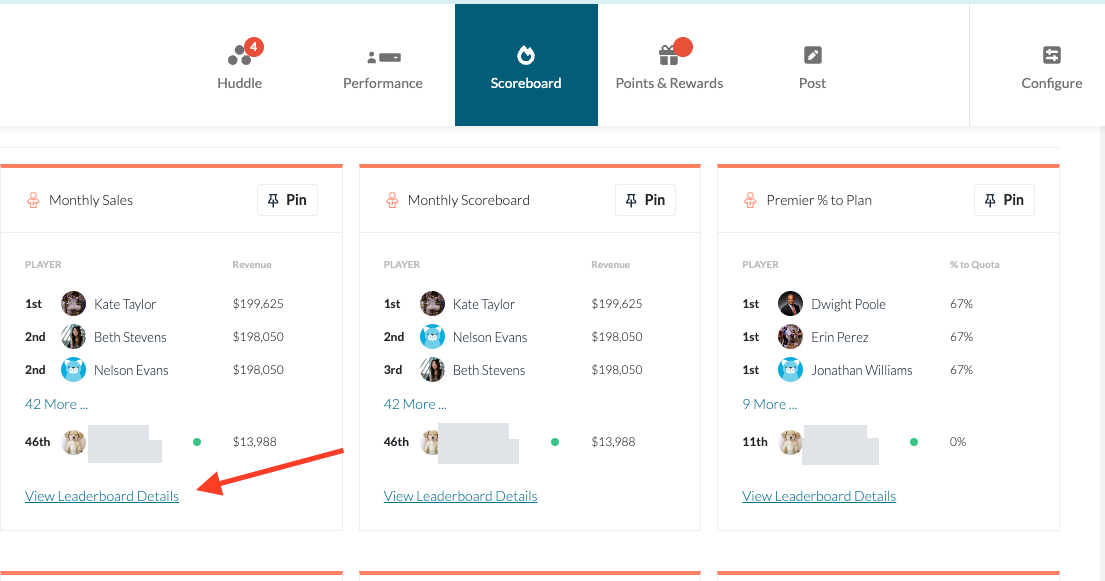Image resolution: width=1105 pixels, height=581 pixels.
Task: Click Nelson Evans' avatar in Monthly Scoreboard
Action: pyautogui.click(x=432, y=337)
